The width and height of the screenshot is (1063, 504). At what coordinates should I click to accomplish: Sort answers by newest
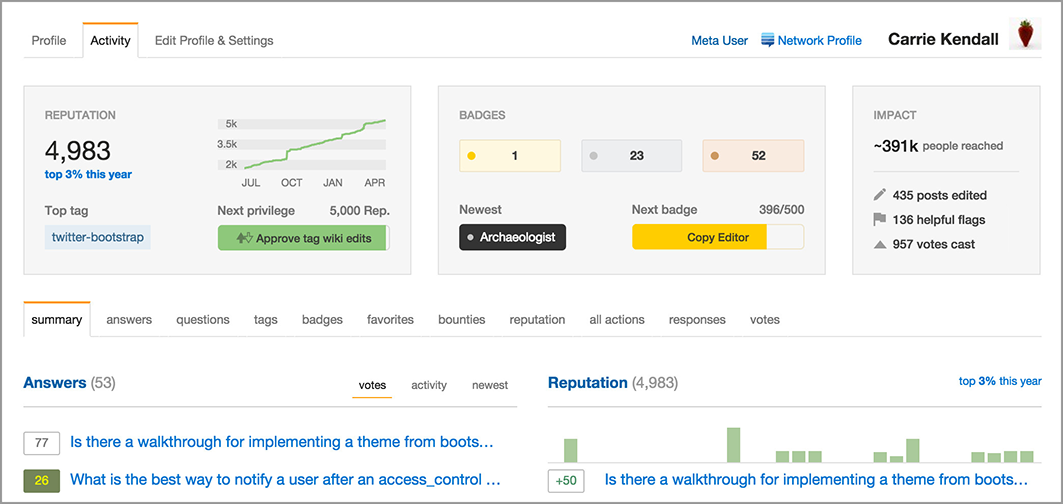point(490,385)
